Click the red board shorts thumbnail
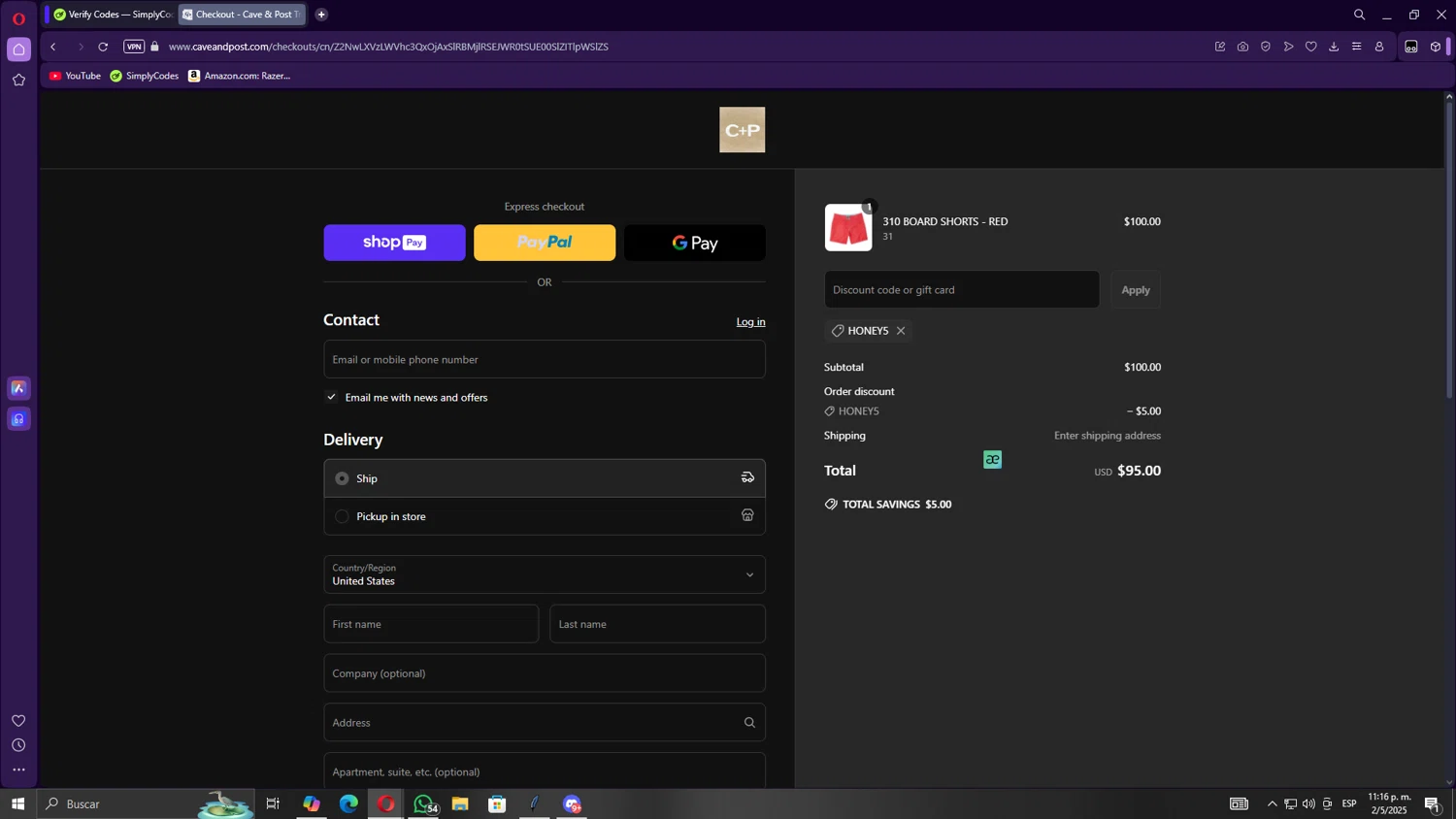Viewport: 1456px width, 819px height. [x=848, y=228]
